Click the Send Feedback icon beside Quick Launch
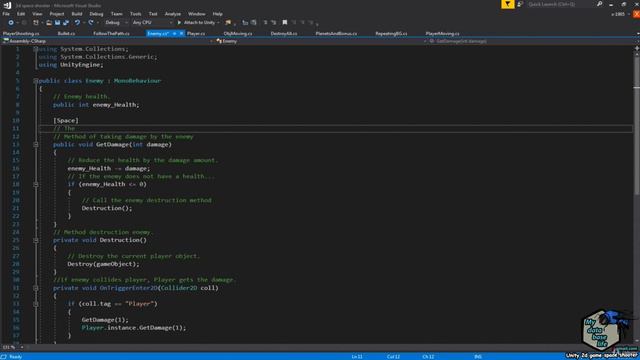The image size is (640, 360). click(x=520, y=4)
